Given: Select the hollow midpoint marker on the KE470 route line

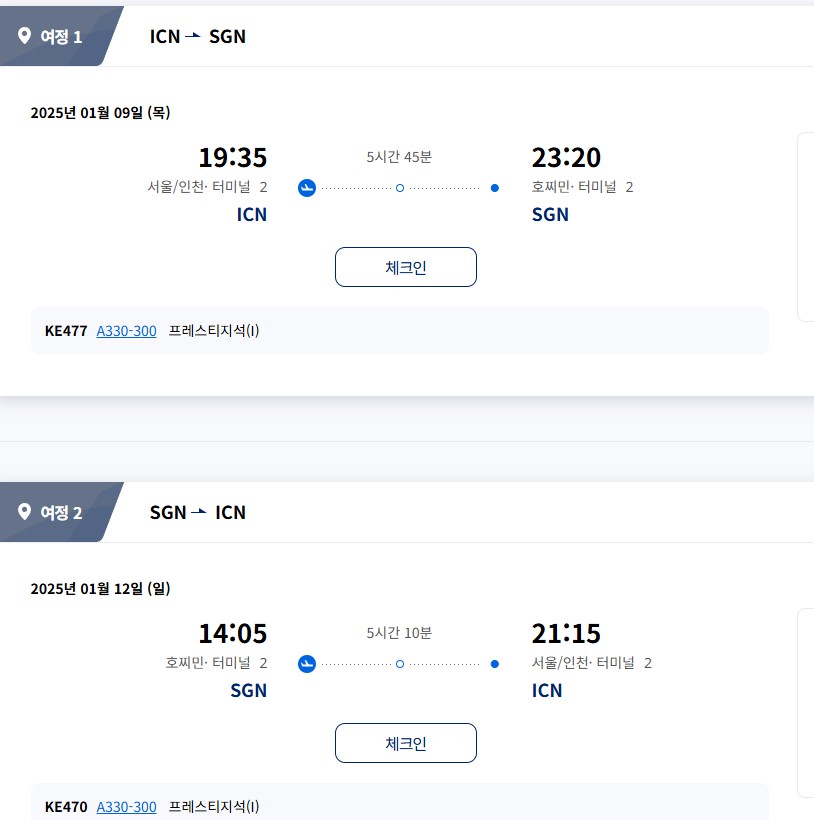Looking at the screenshot, I should 400,664.
